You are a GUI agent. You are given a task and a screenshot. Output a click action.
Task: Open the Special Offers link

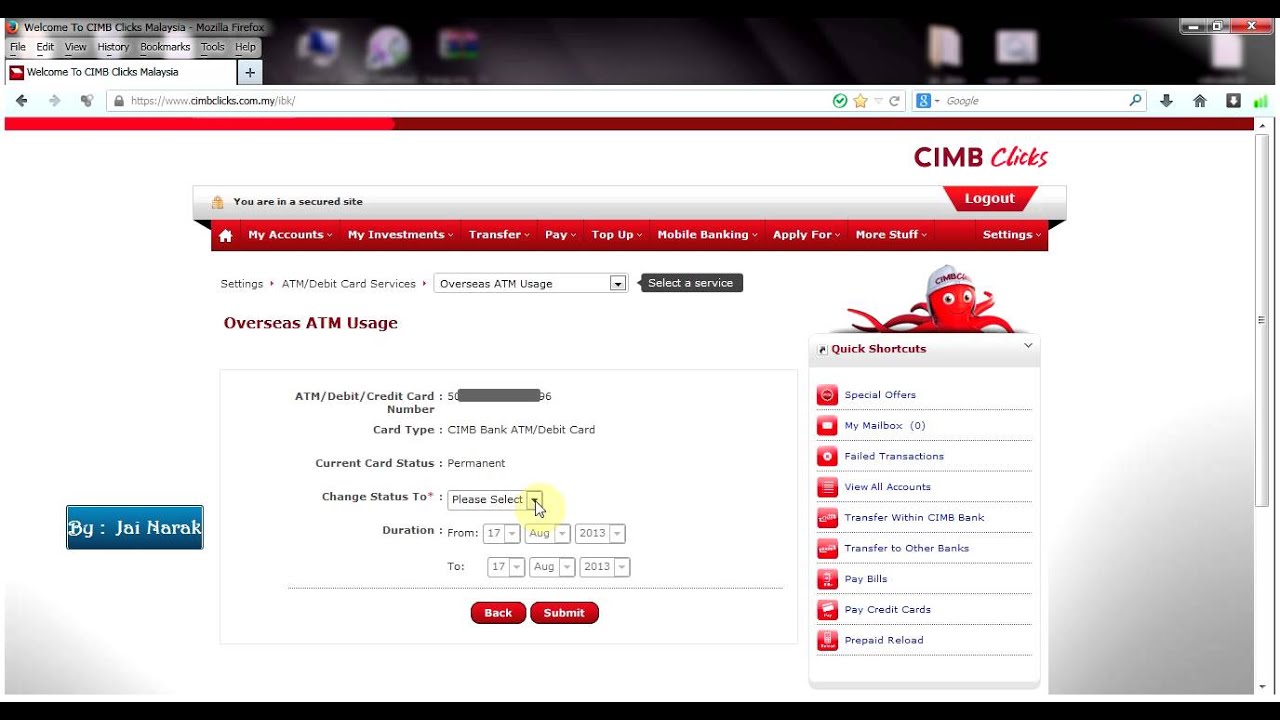(x=880, y=395)
